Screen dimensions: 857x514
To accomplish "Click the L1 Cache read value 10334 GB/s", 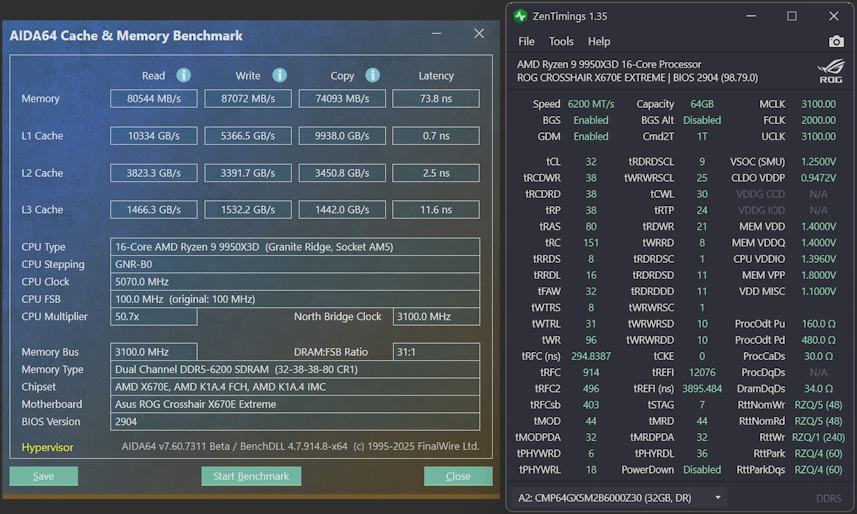I will pyautogui.click(x=154, y=136).
